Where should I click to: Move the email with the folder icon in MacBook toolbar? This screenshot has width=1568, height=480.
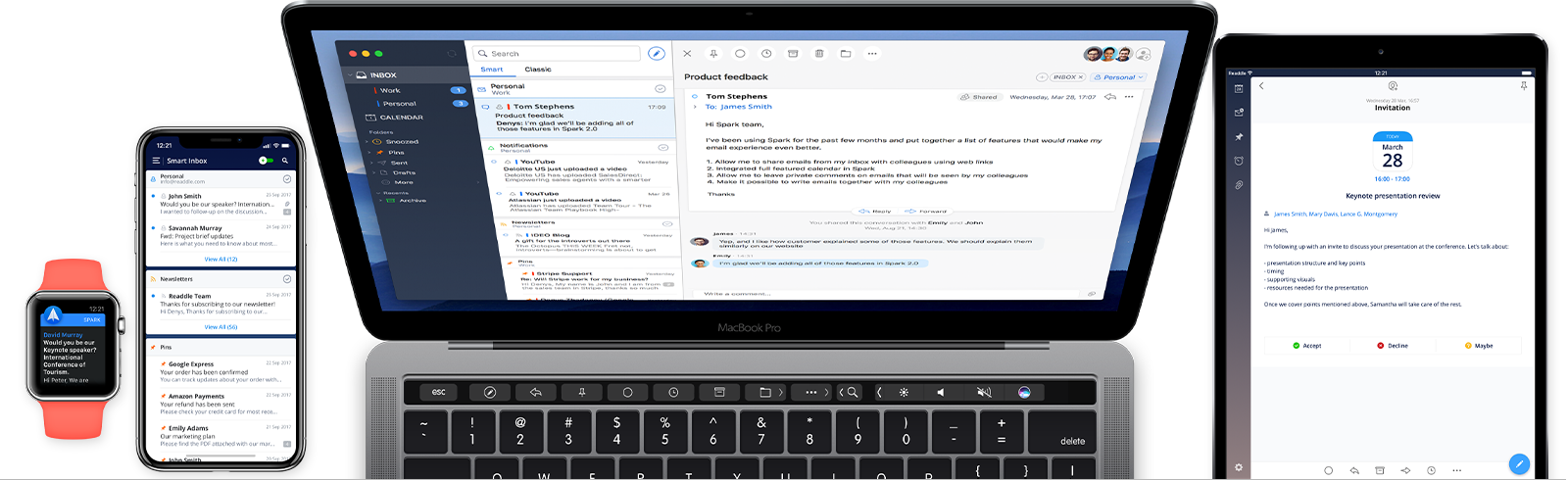[x=846, y=54]
